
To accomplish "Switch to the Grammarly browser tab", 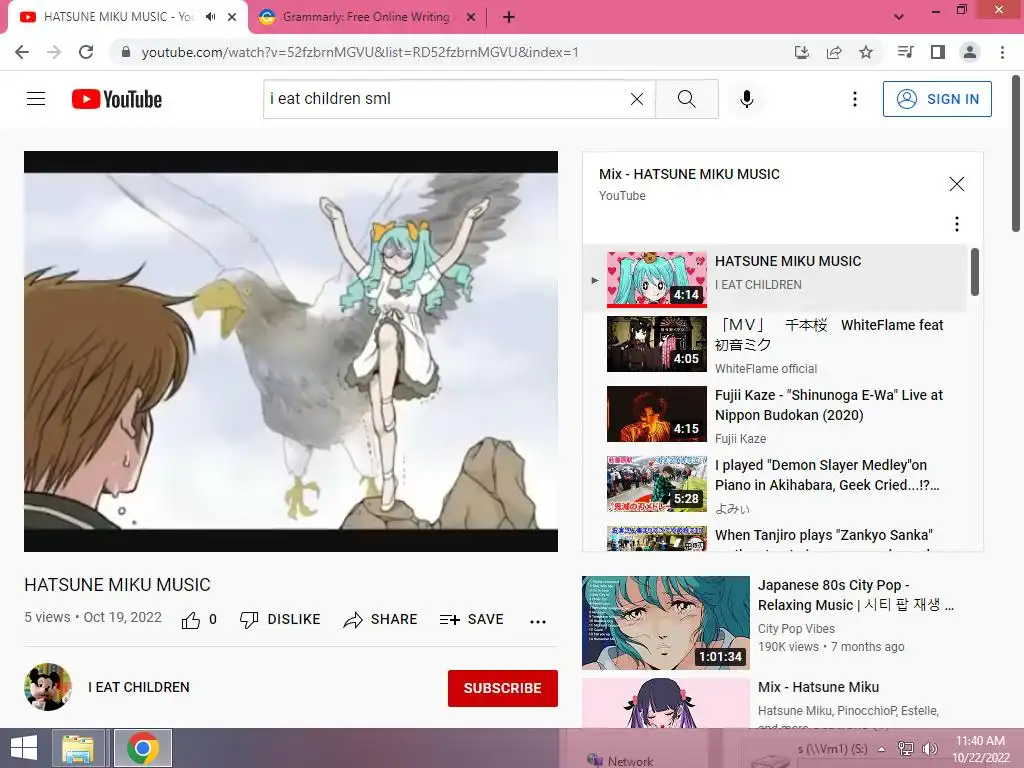I will click(366, 17).
